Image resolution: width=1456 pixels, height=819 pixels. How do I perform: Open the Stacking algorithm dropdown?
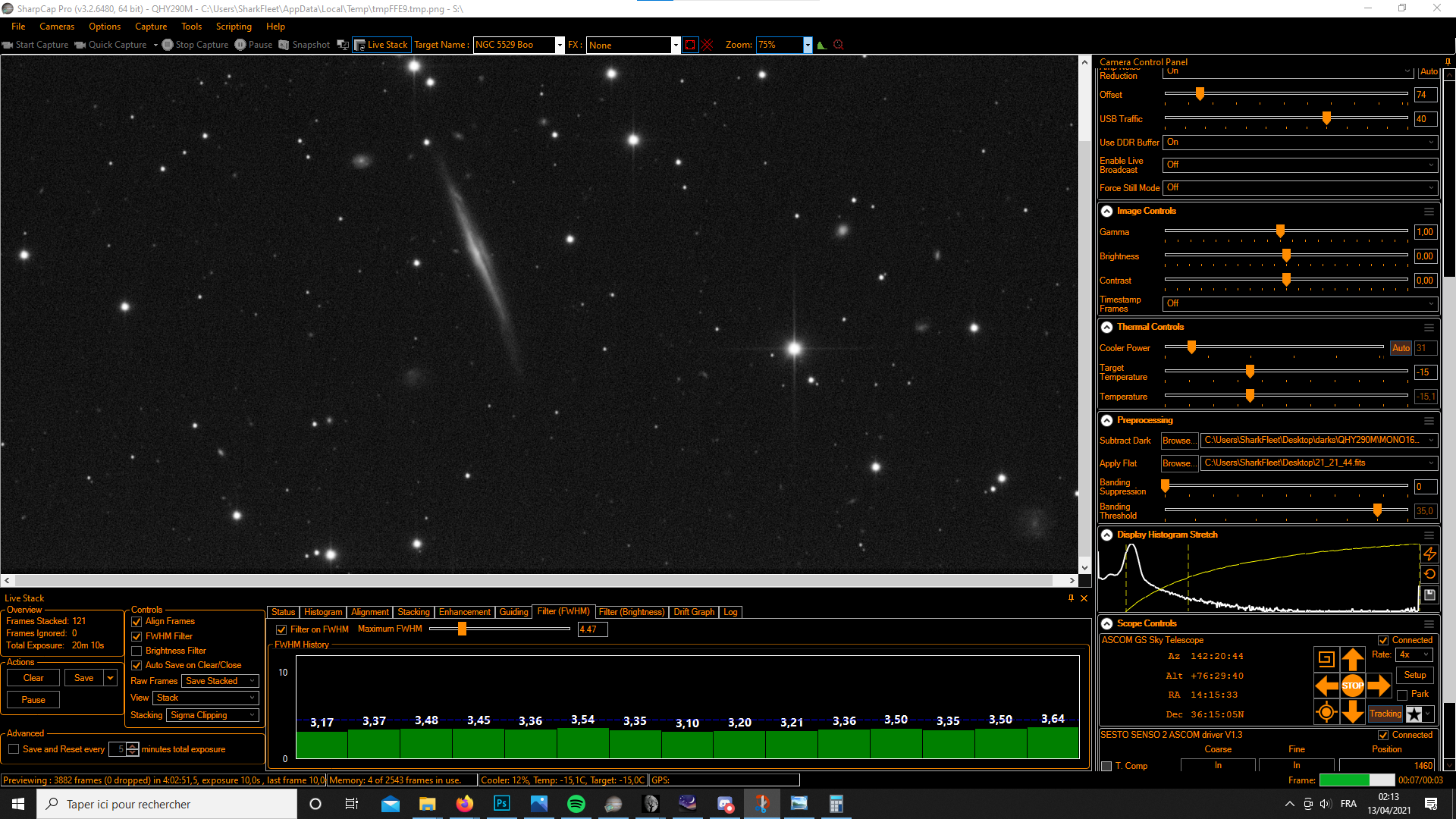coord(214,715)
